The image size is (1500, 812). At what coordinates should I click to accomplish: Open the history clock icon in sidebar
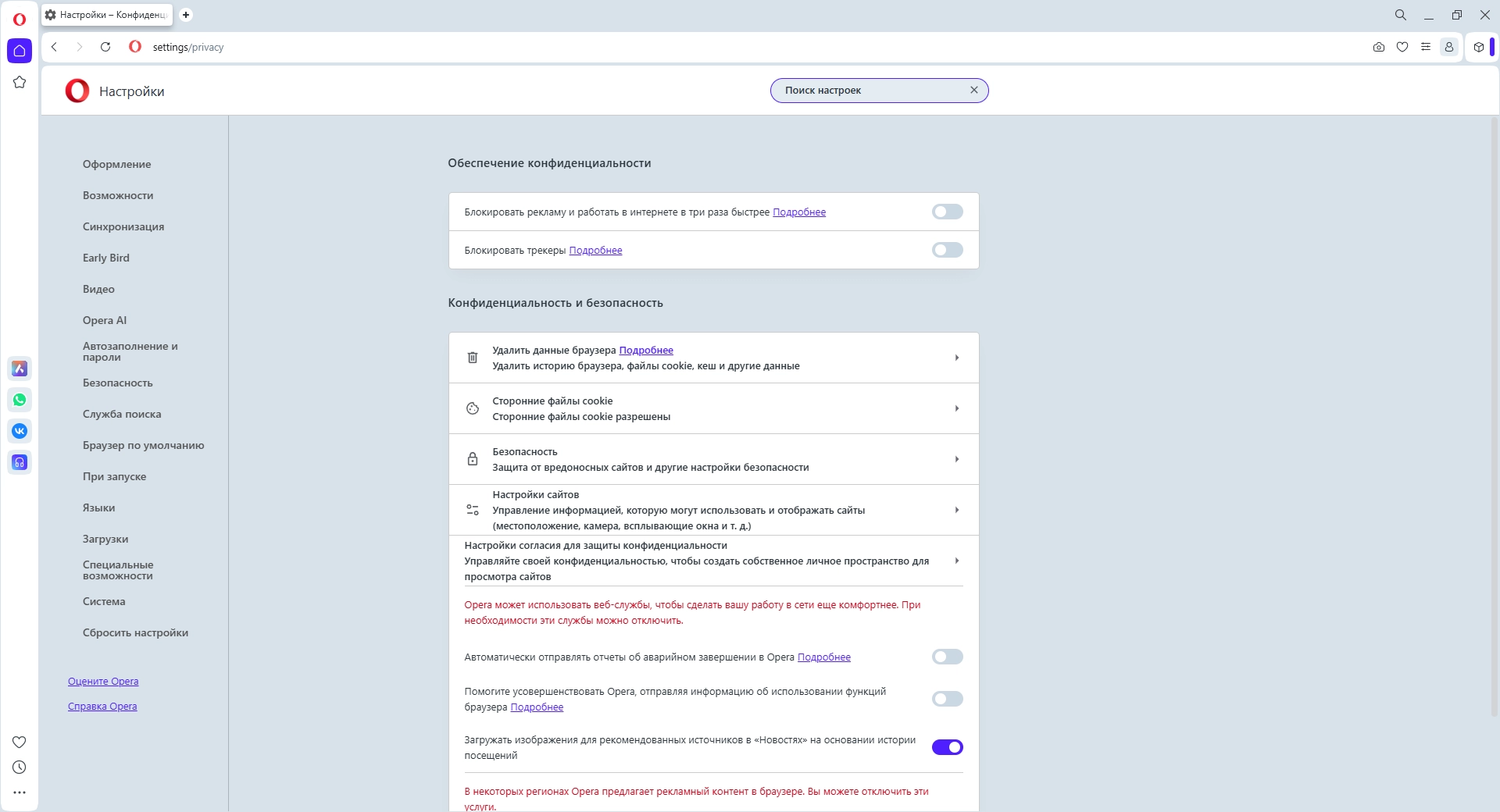[x=20, y=767]
